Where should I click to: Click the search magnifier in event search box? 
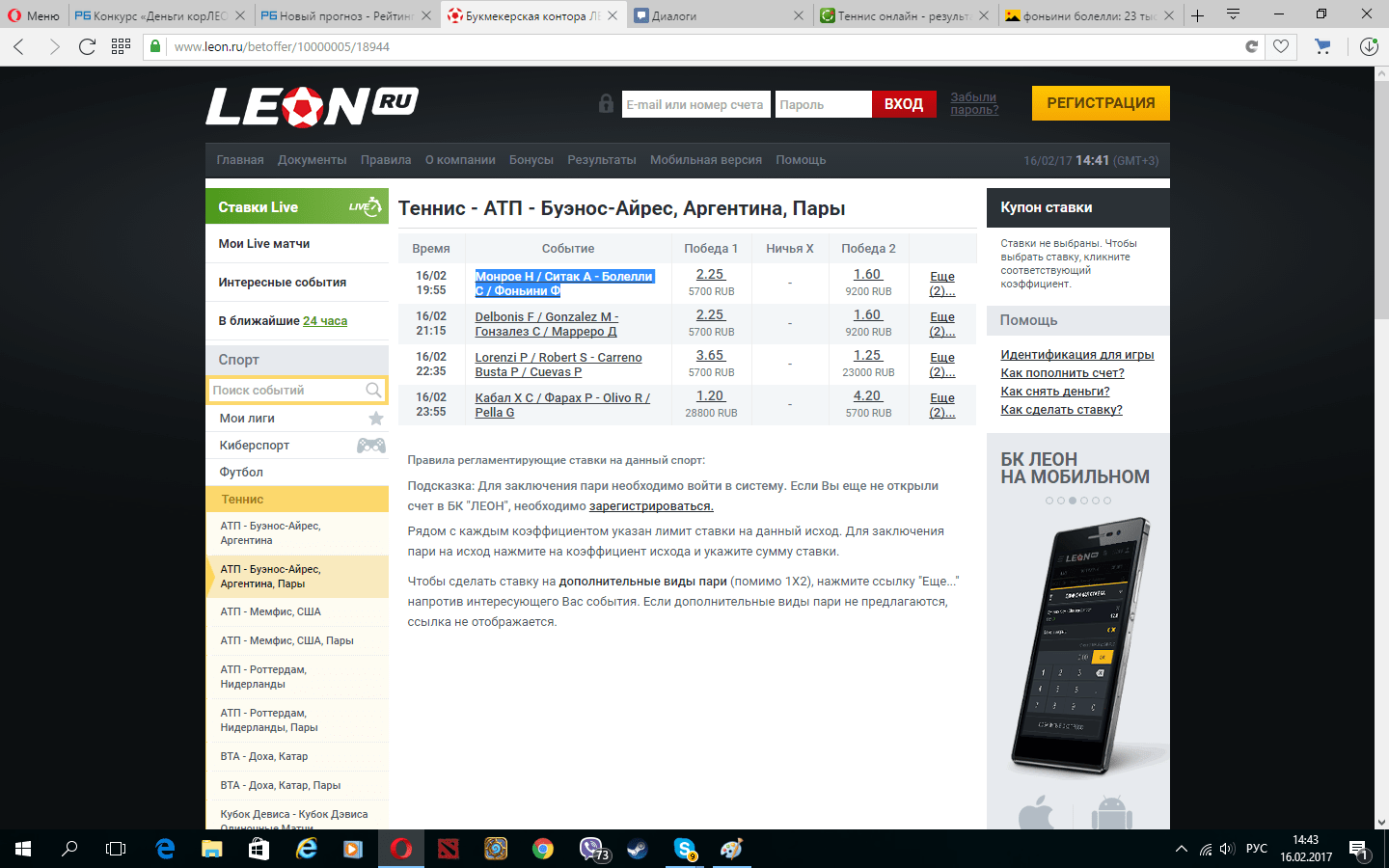point(373,391)
